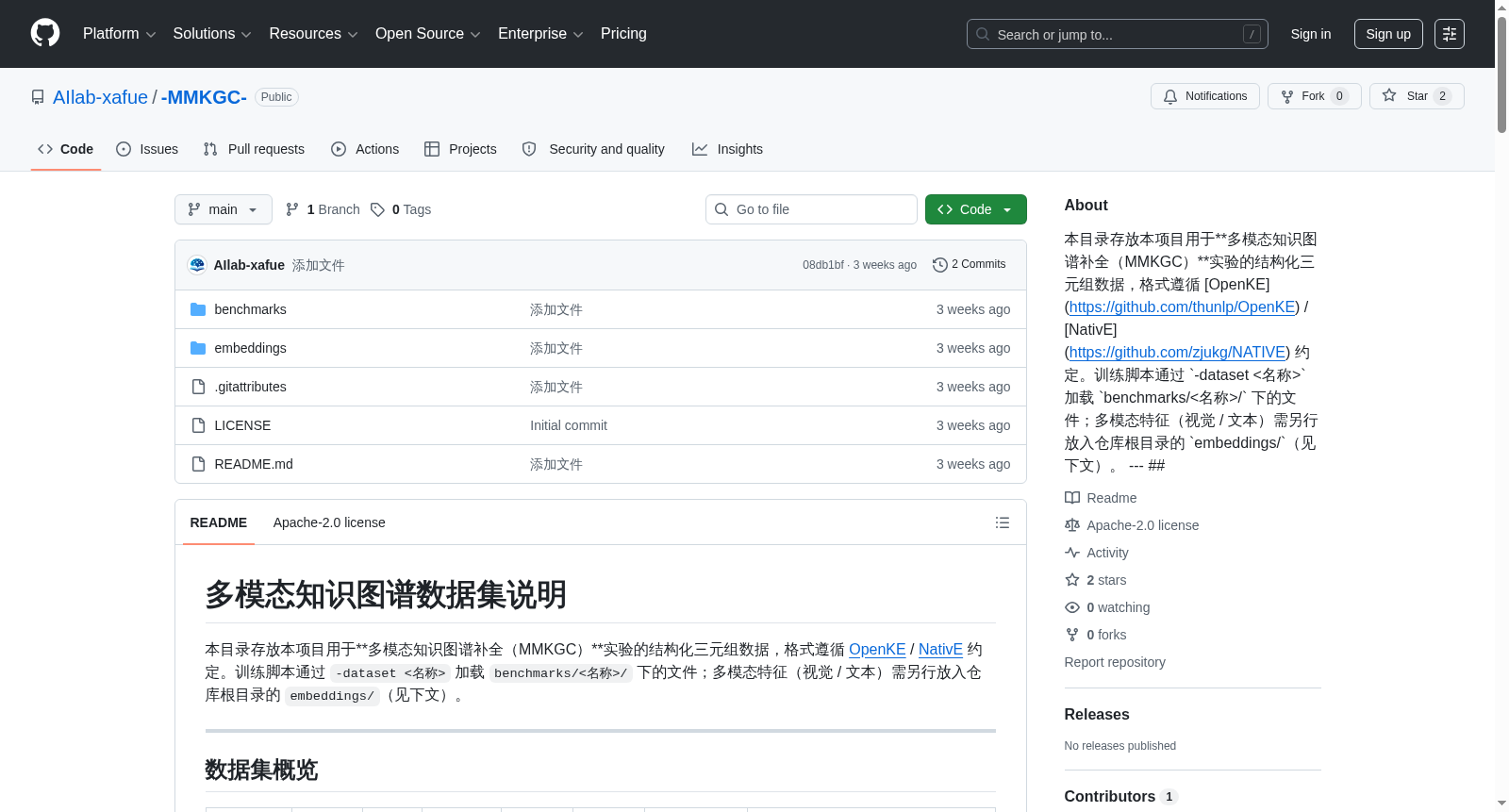Expand the Platform menu
1509x812 pixels.
click(x=119, y=34)
